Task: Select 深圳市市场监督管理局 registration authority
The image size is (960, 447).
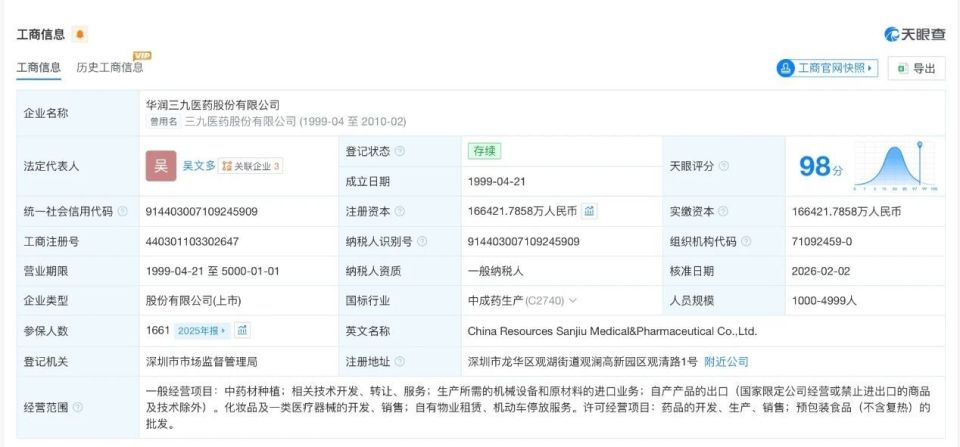Action: (201, 362)
